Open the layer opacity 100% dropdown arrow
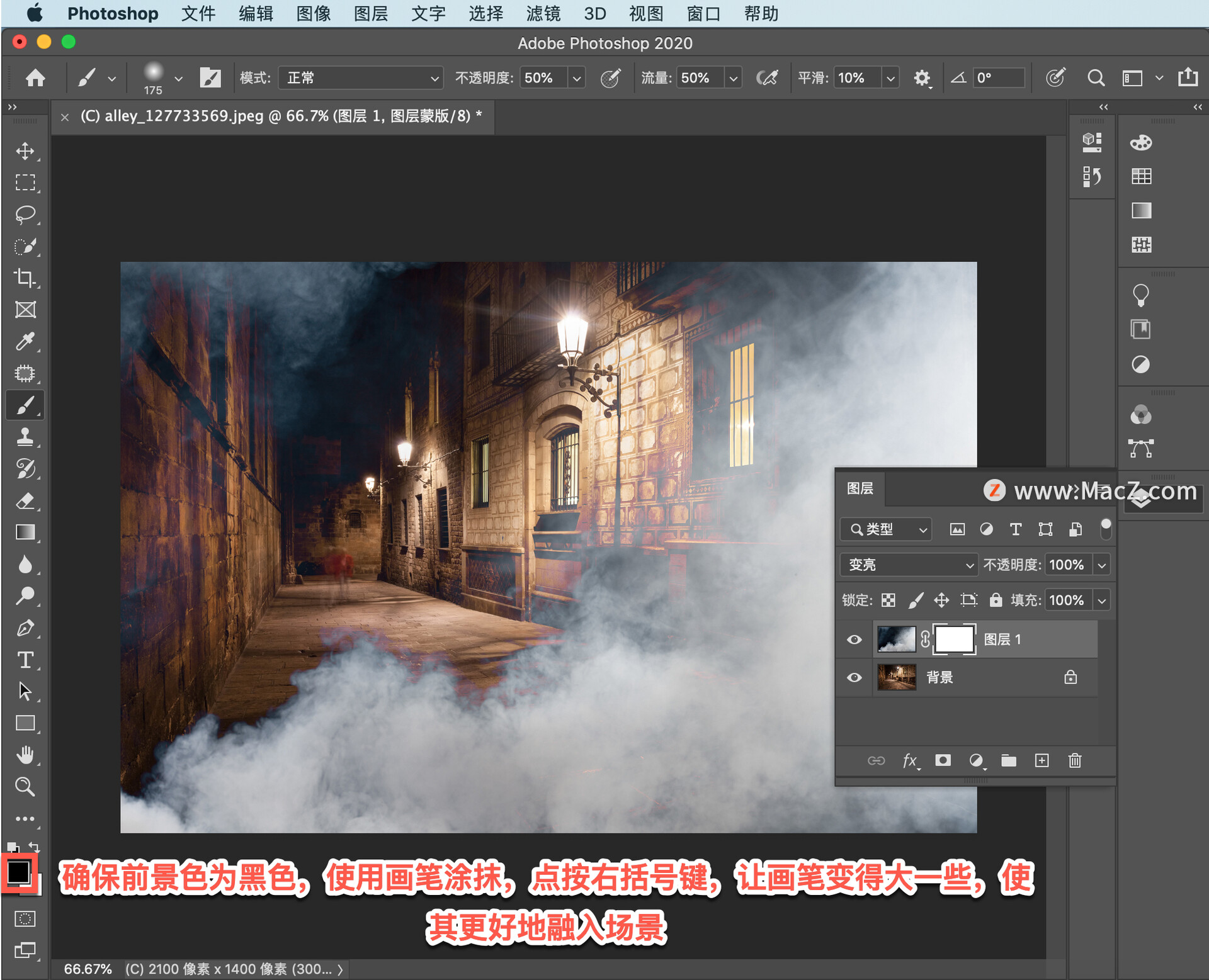1209x980 pixels. (x=1102, y=565)
